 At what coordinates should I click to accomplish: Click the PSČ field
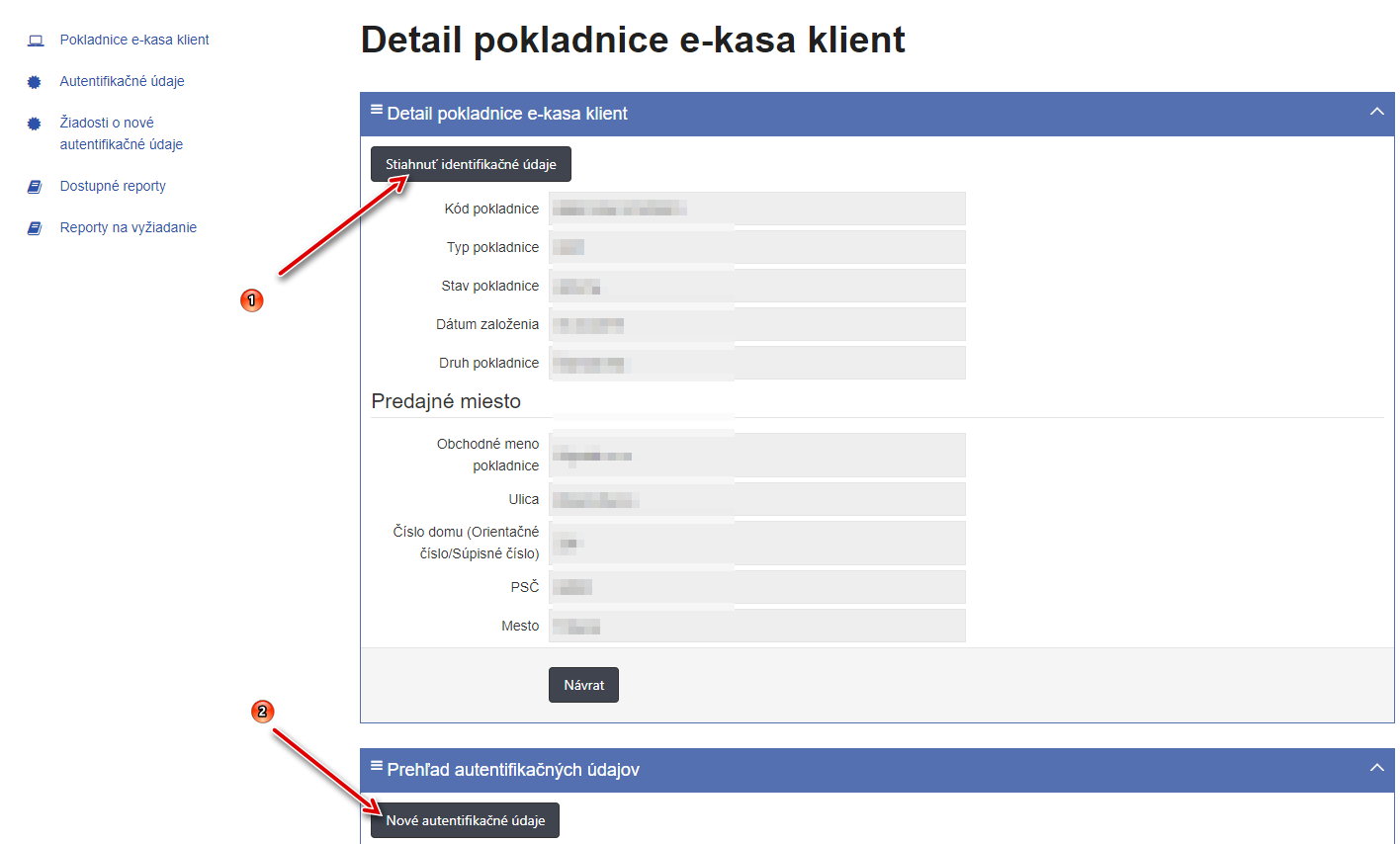756,587
